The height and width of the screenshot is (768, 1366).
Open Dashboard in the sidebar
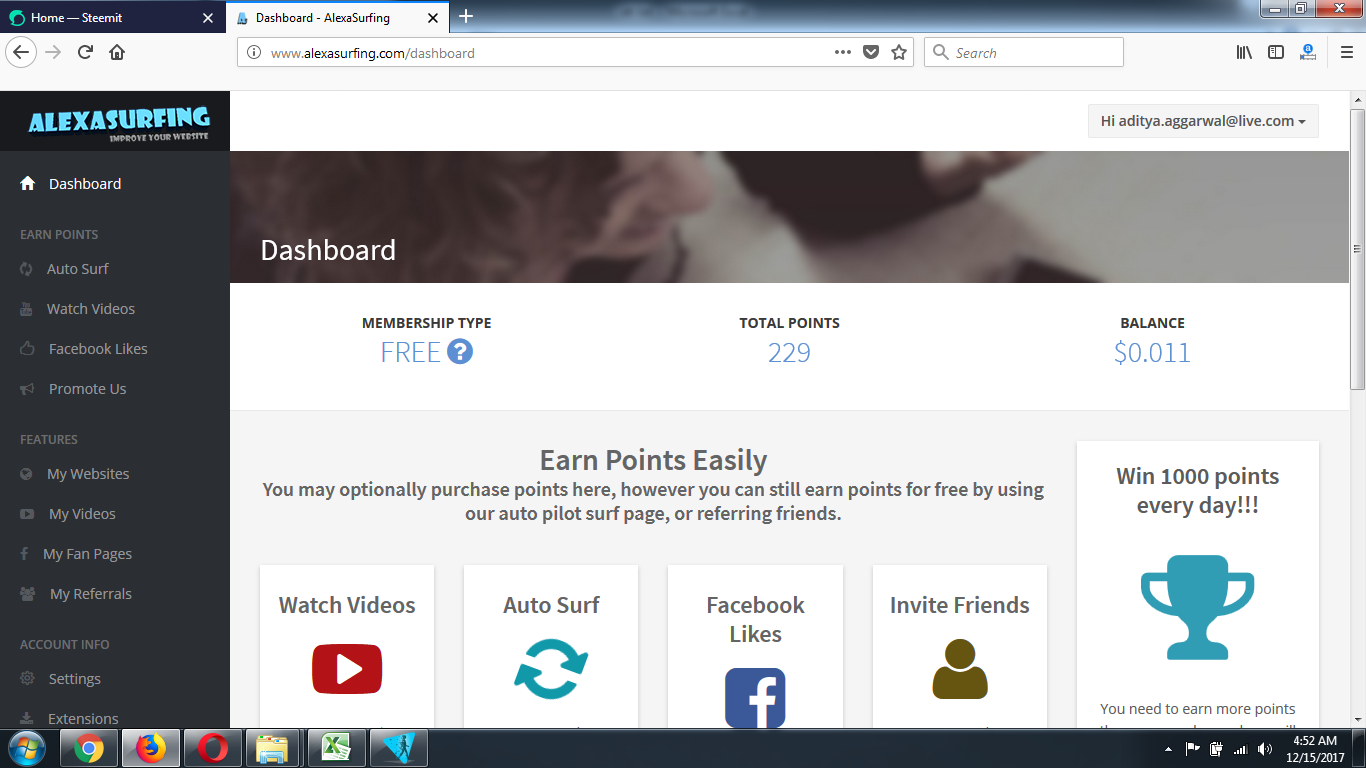click(x=85, y=184)
